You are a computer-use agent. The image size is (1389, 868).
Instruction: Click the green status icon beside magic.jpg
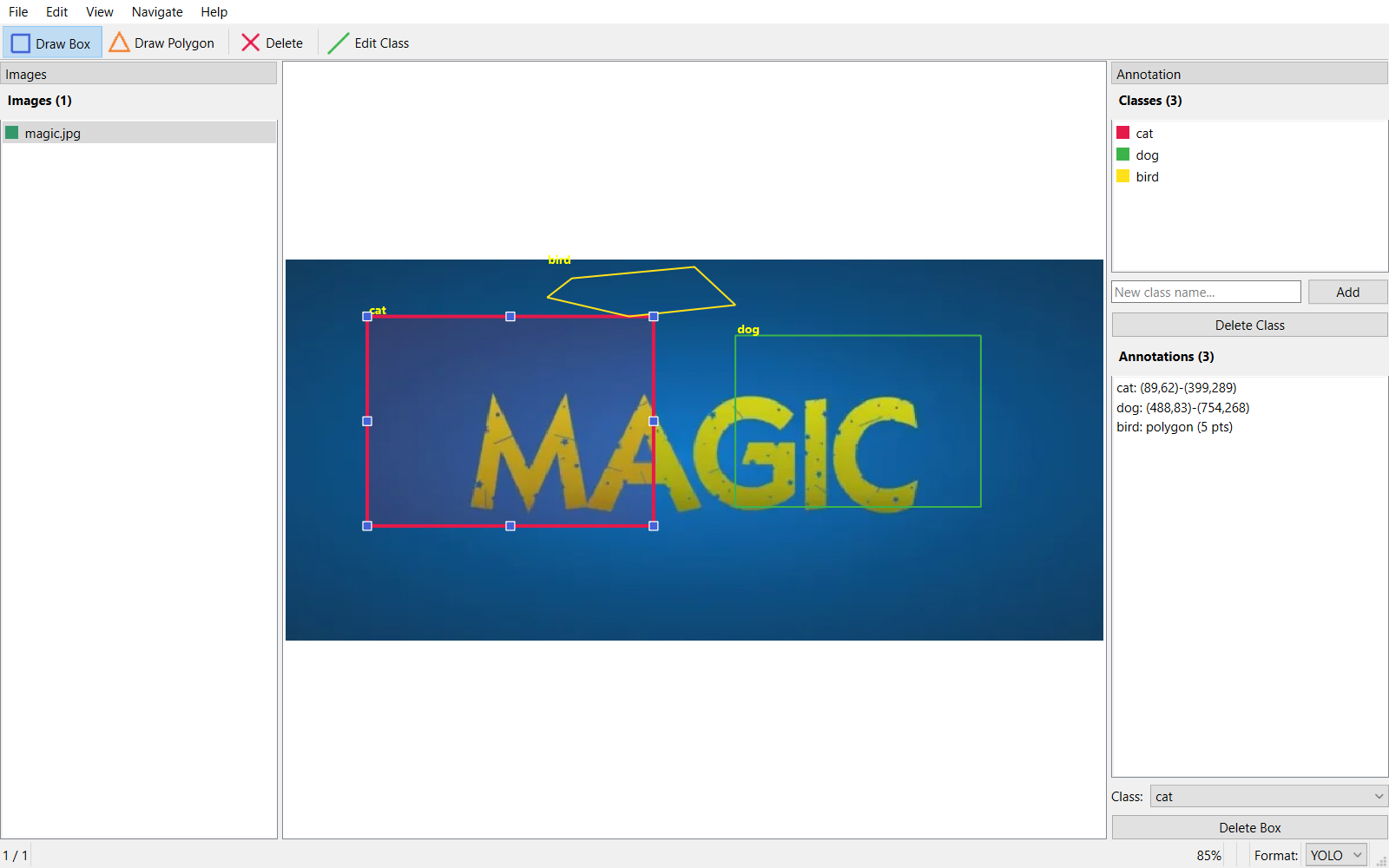coord(12,133)
